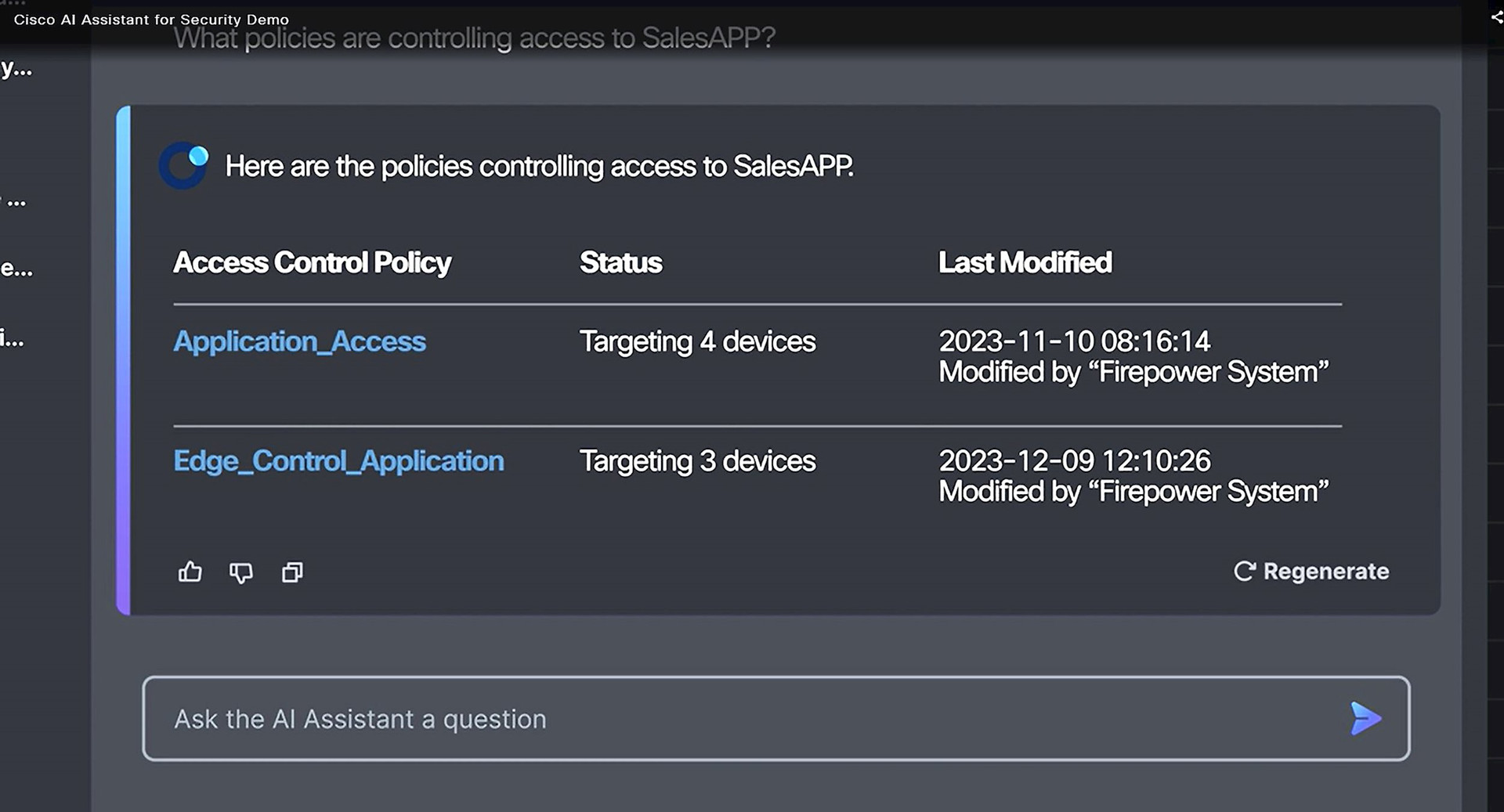Send the question with the arrow icon
Screen dimensions: 1504x812
pyautogui.click(x=1365, y=718)
